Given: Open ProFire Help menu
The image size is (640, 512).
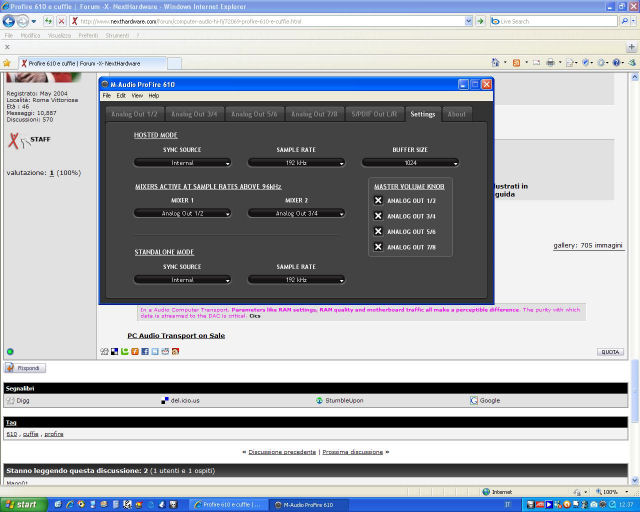Looking at the screenshot, I should point(154,96).
